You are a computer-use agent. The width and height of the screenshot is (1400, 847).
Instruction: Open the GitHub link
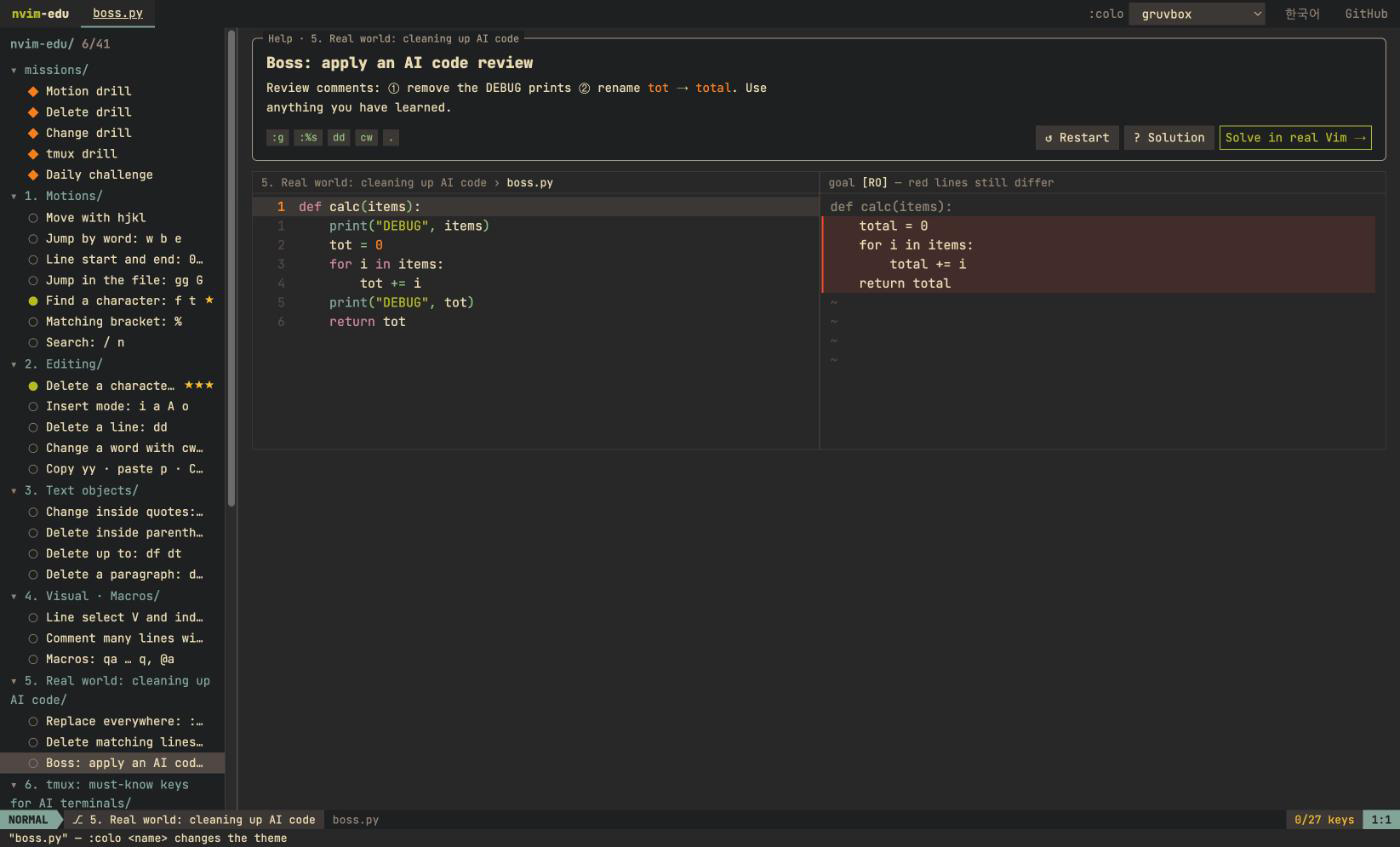(1366, 14)
